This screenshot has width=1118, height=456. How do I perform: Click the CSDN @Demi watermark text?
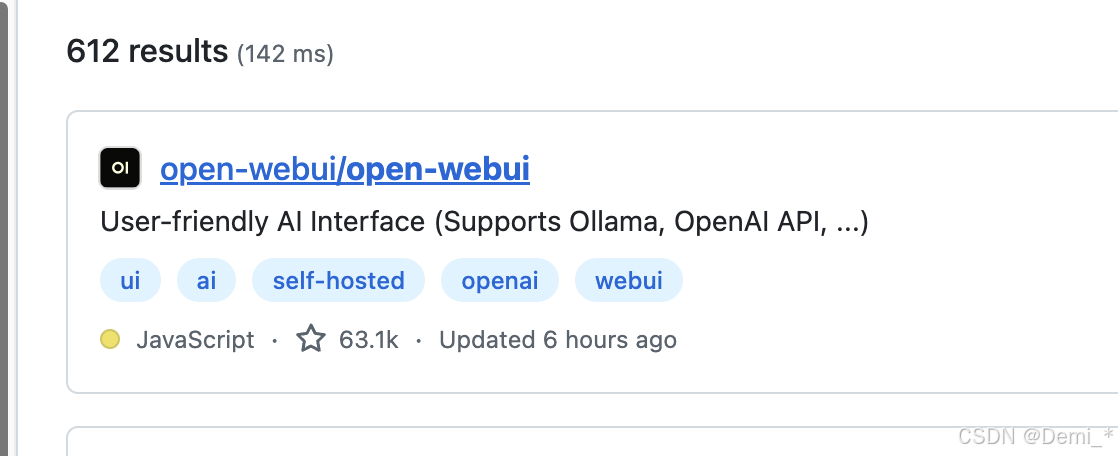(x=1034, y=437)
